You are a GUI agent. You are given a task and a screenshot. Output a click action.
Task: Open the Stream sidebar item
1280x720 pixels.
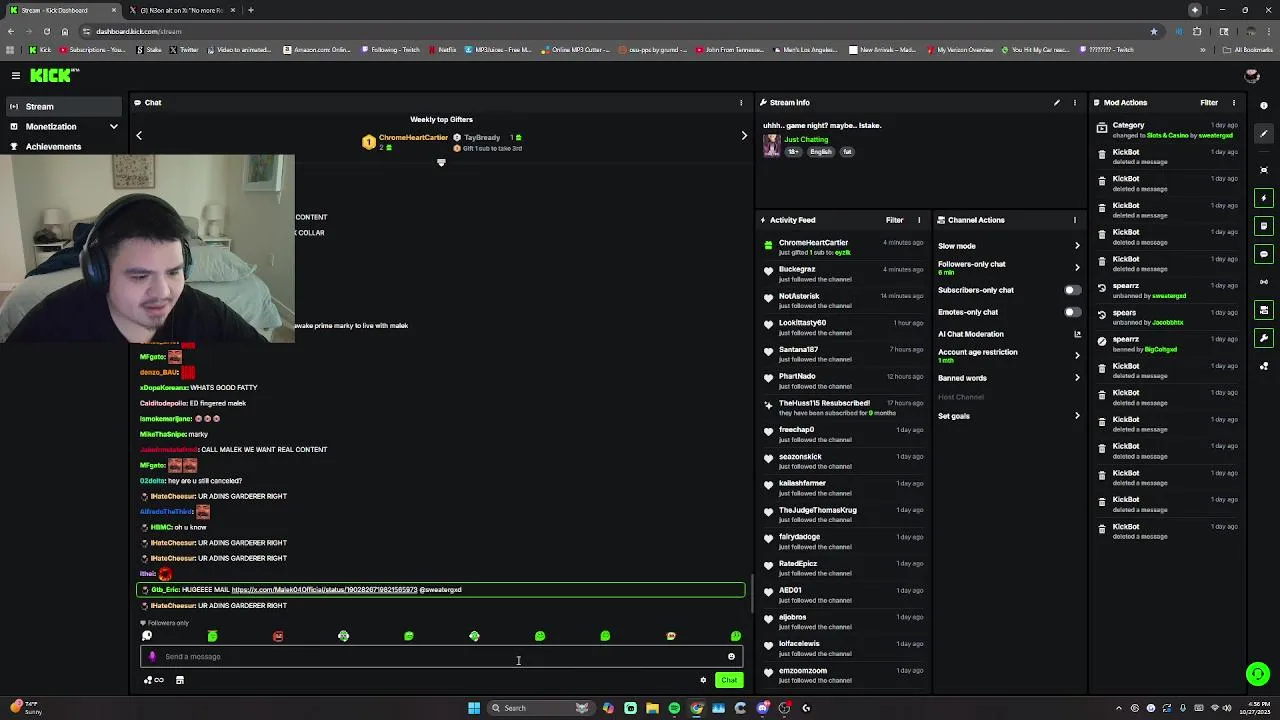coord(62,106)
